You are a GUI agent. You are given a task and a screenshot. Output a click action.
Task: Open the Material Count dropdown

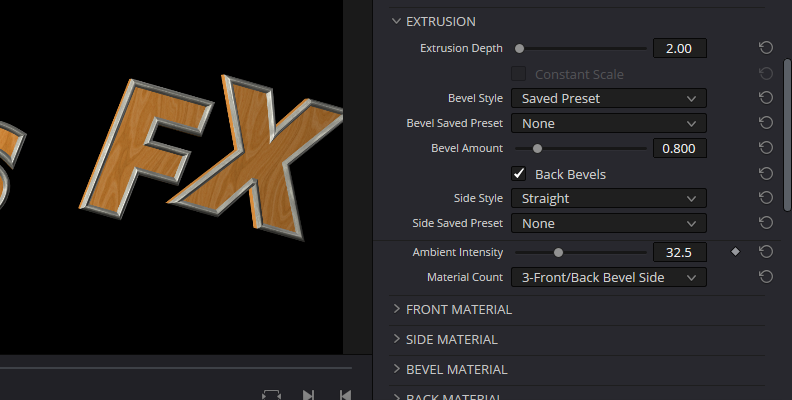point(608,277)
